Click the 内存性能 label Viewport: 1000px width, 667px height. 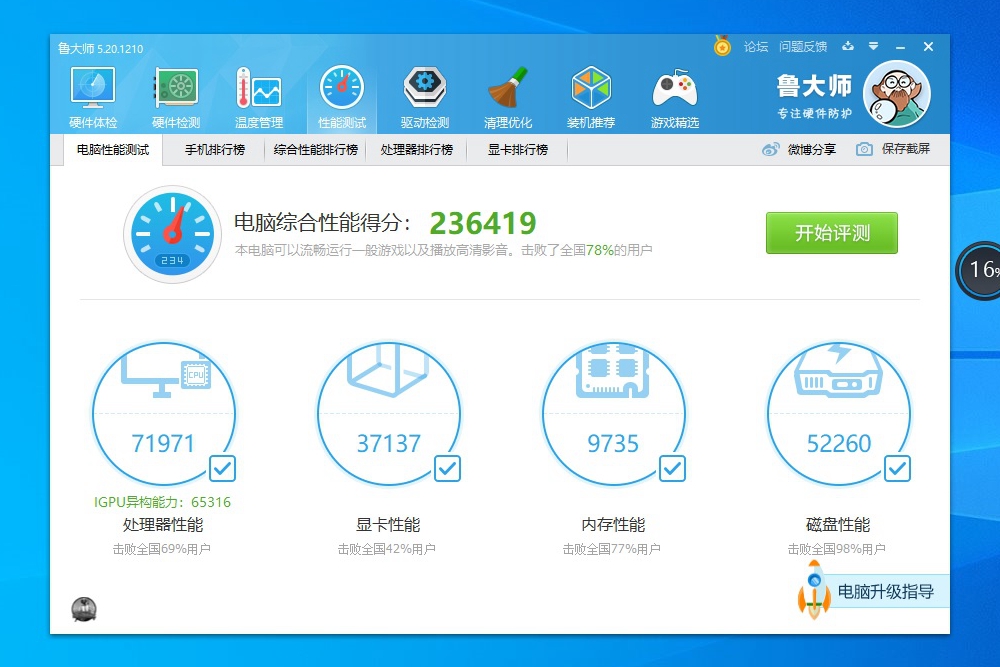614,525
